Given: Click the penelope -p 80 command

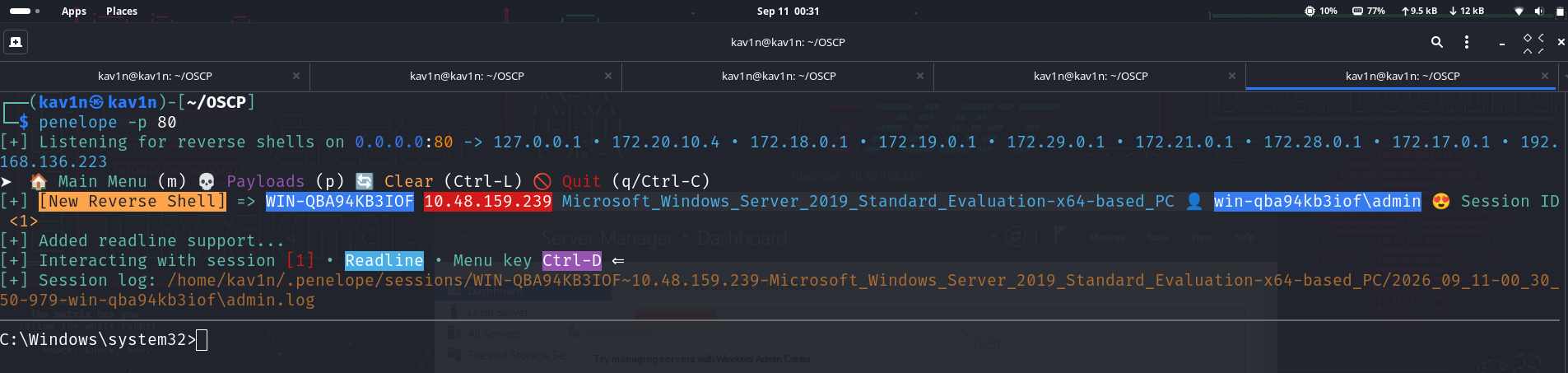Looking at the screenshot, I should (x=107, y=122).
